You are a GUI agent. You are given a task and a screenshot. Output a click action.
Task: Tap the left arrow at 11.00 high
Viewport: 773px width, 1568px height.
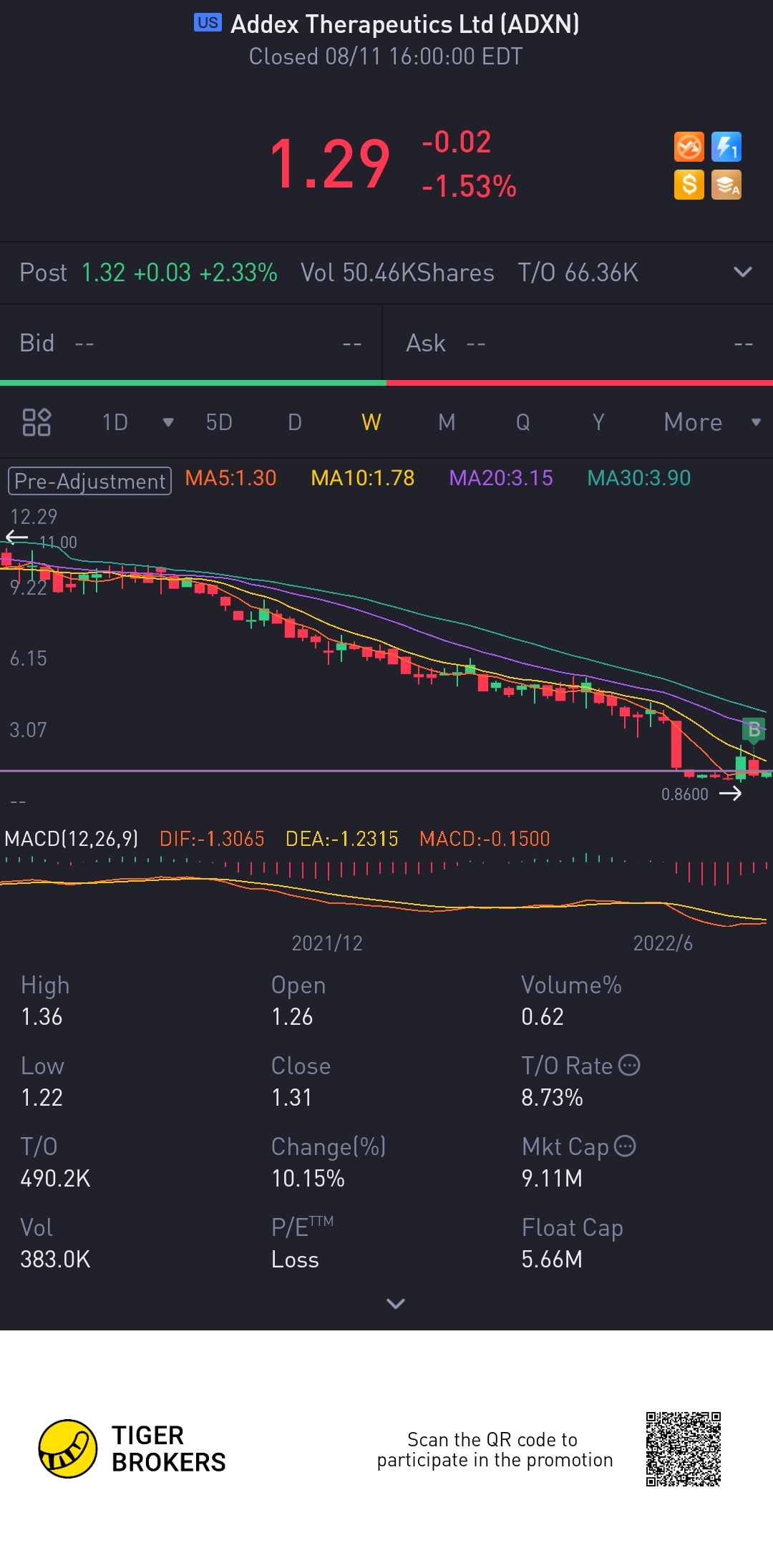(x=17, y=537)
